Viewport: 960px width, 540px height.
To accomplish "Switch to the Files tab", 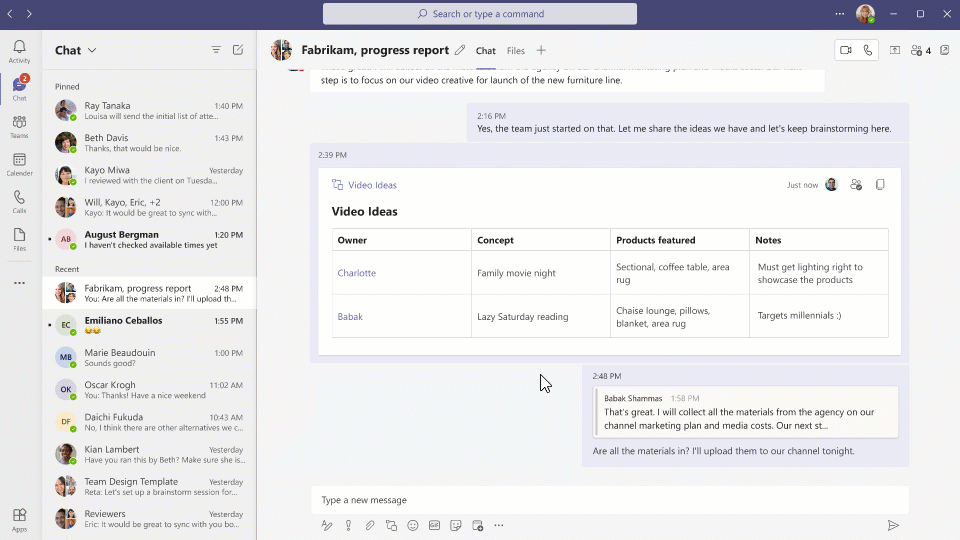I will click(515, 50).
